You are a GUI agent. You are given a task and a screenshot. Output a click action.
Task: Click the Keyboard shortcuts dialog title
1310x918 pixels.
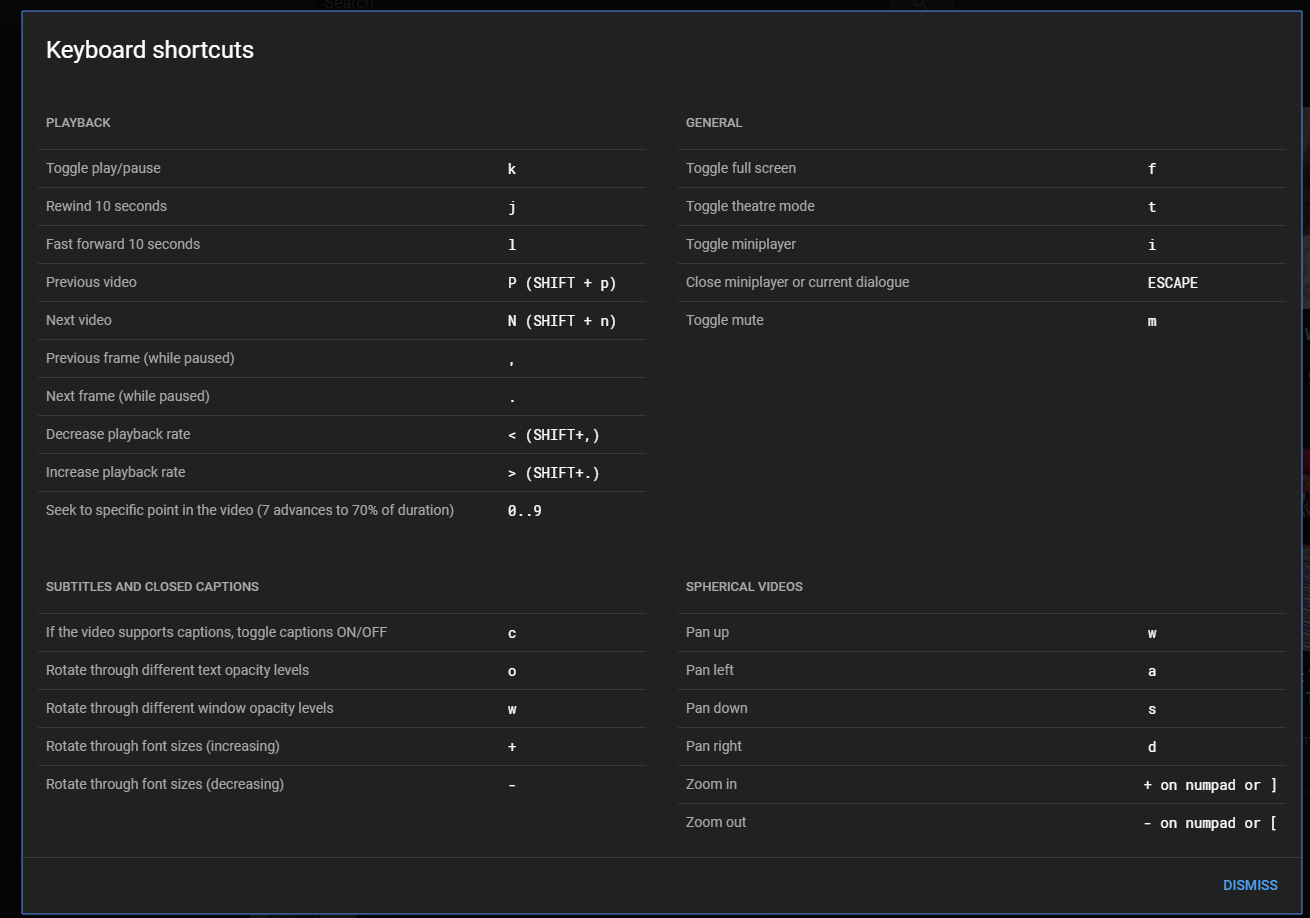coord(150,50)
